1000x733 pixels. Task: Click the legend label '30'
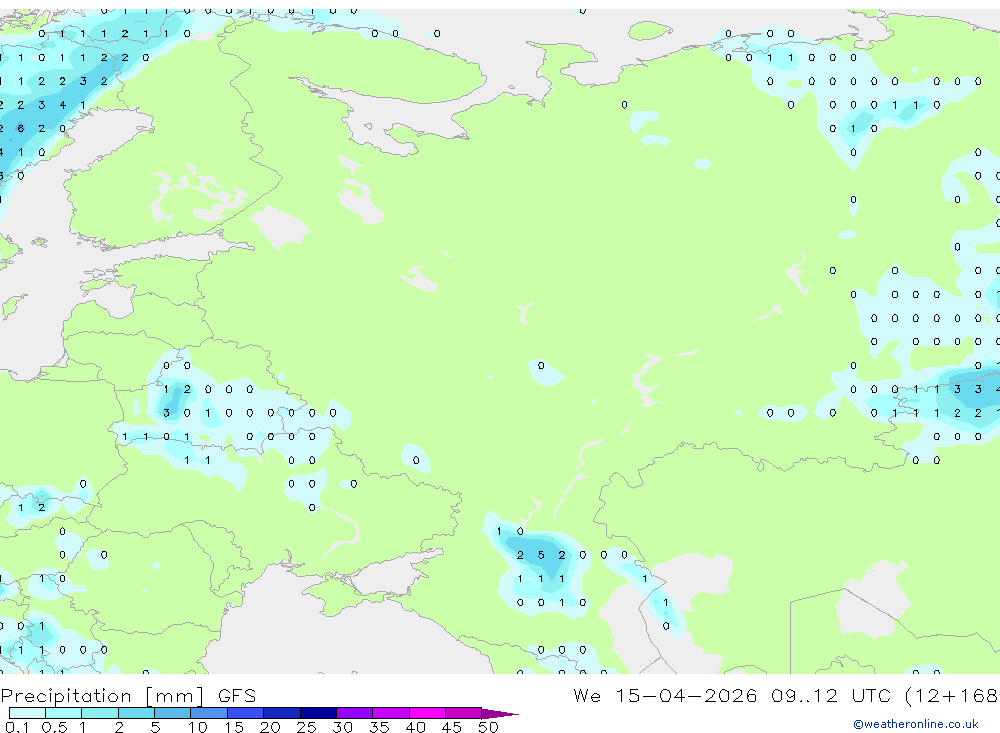tap(342, 727)
